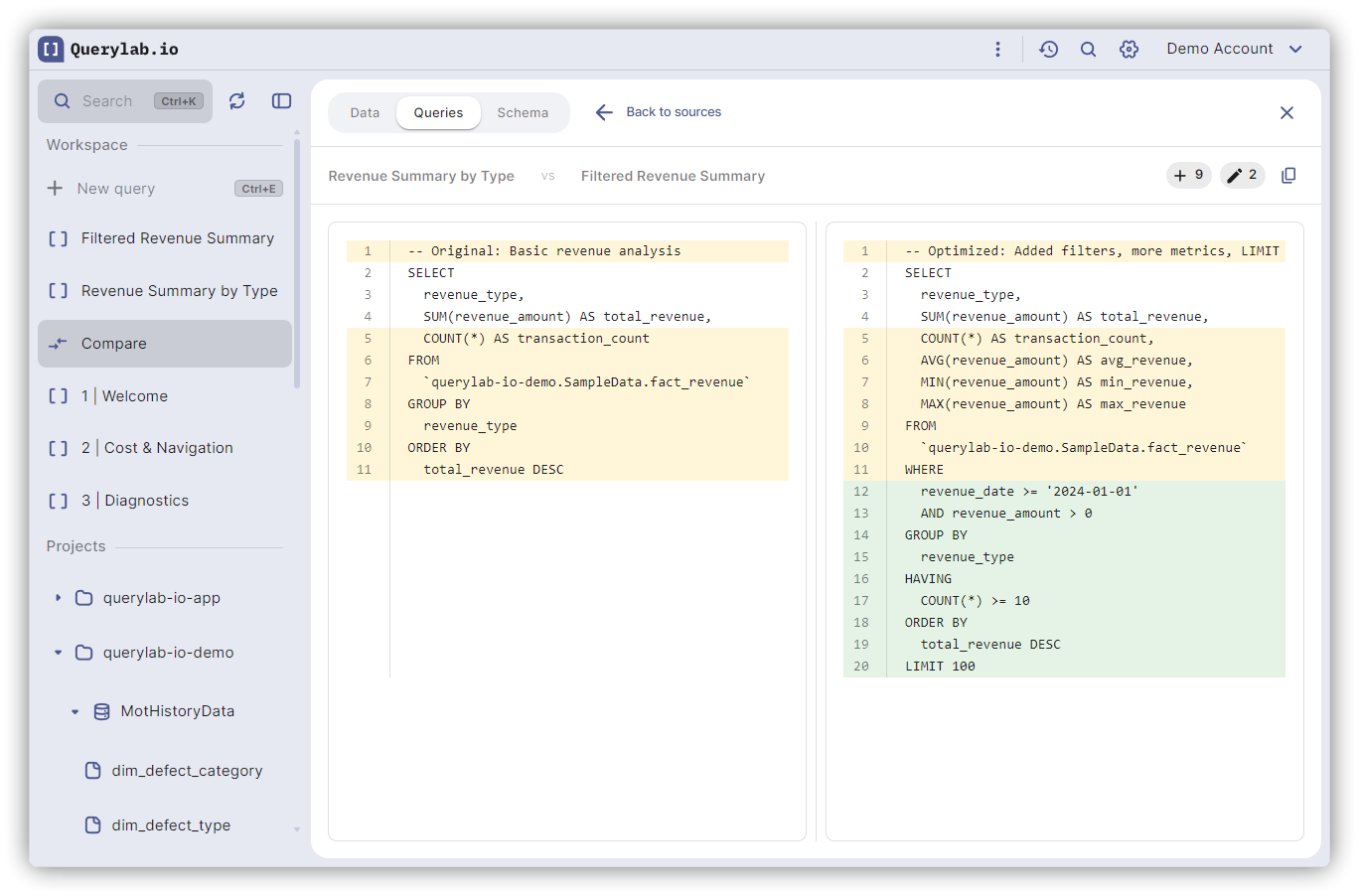Screen dimensions: 1359x896
Task: Switch comparison focus to Revenue Summary by Type
Action: coord(421,175)
